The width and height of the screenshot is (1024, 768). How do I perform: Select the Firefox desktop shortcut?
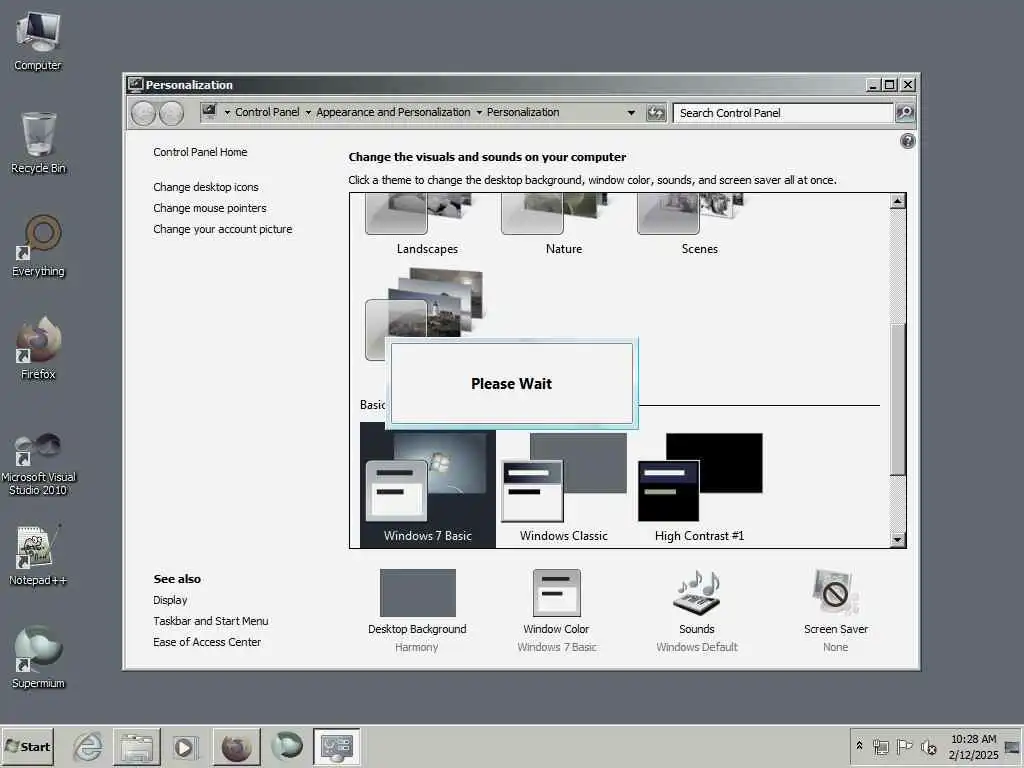click(38, 349)
